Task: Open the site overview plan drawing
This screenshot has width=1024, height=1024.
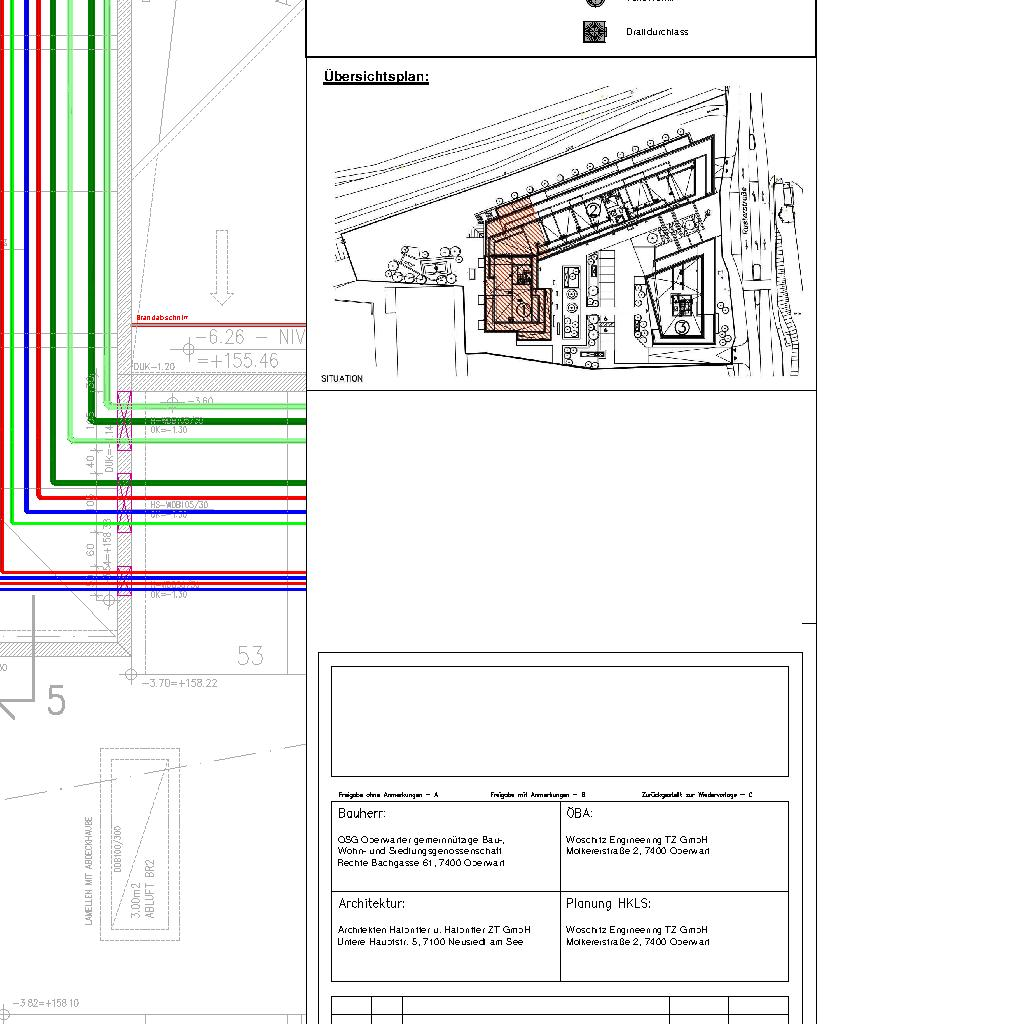Action: pyautogui.click(x=567, y=230)
